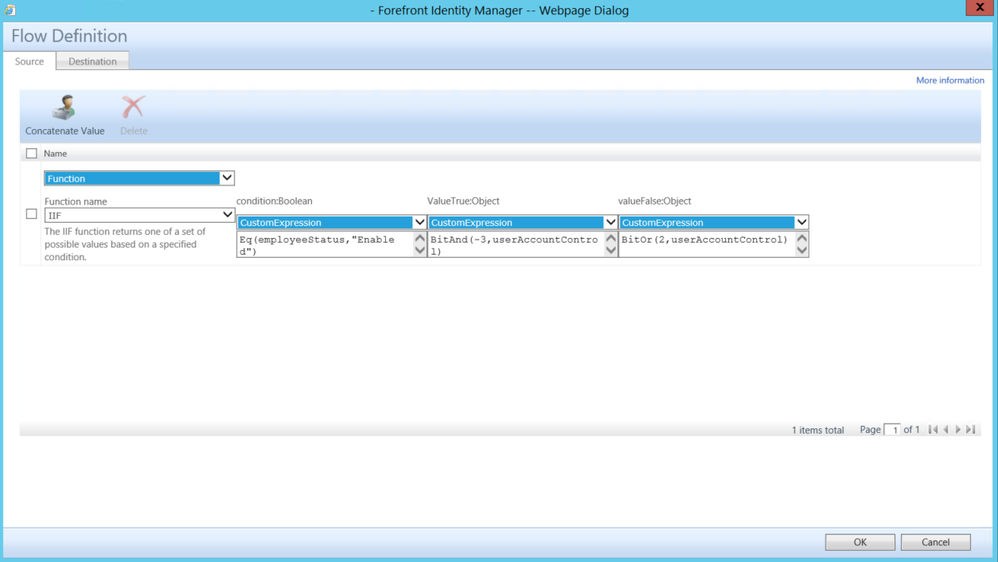Image resolution: width=998 pixels, height=562 pixels.
Task: Open valueFalse:Object CustomExpression dropdown
Action: (x=713, y=222)
